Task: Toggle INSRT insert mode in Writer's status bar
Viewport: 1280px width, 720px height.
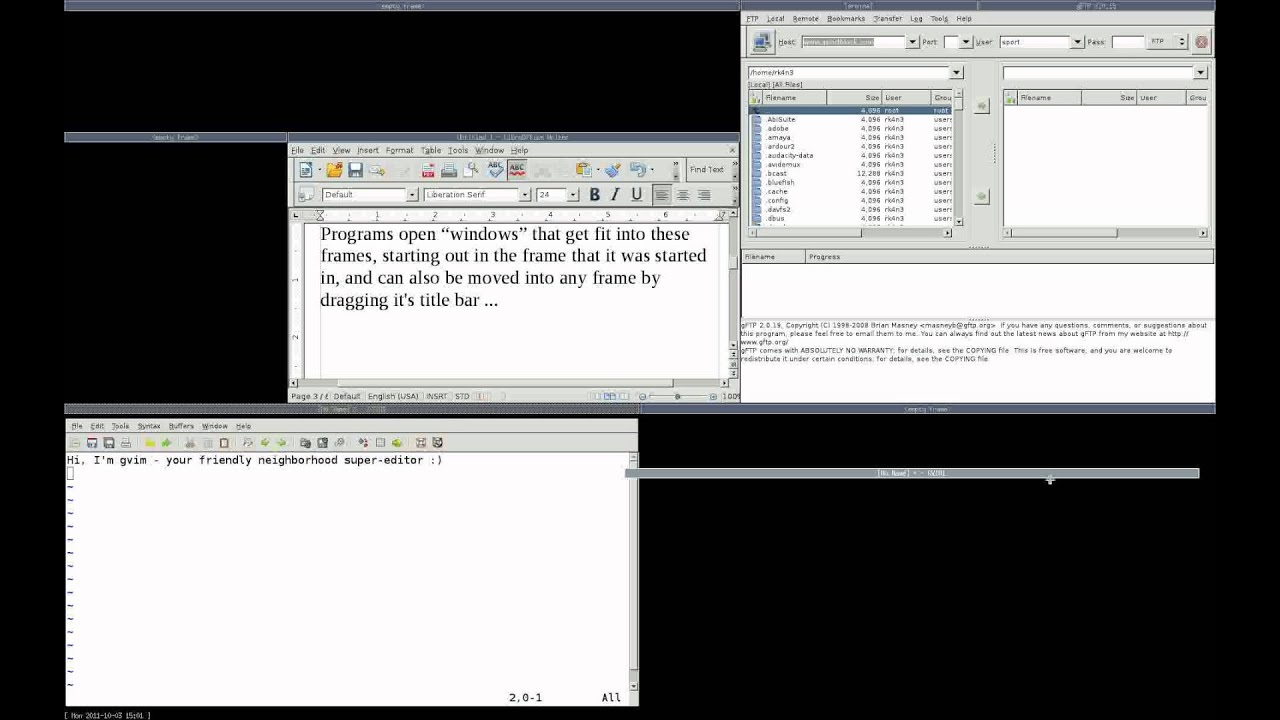Action: pos(437,396)
